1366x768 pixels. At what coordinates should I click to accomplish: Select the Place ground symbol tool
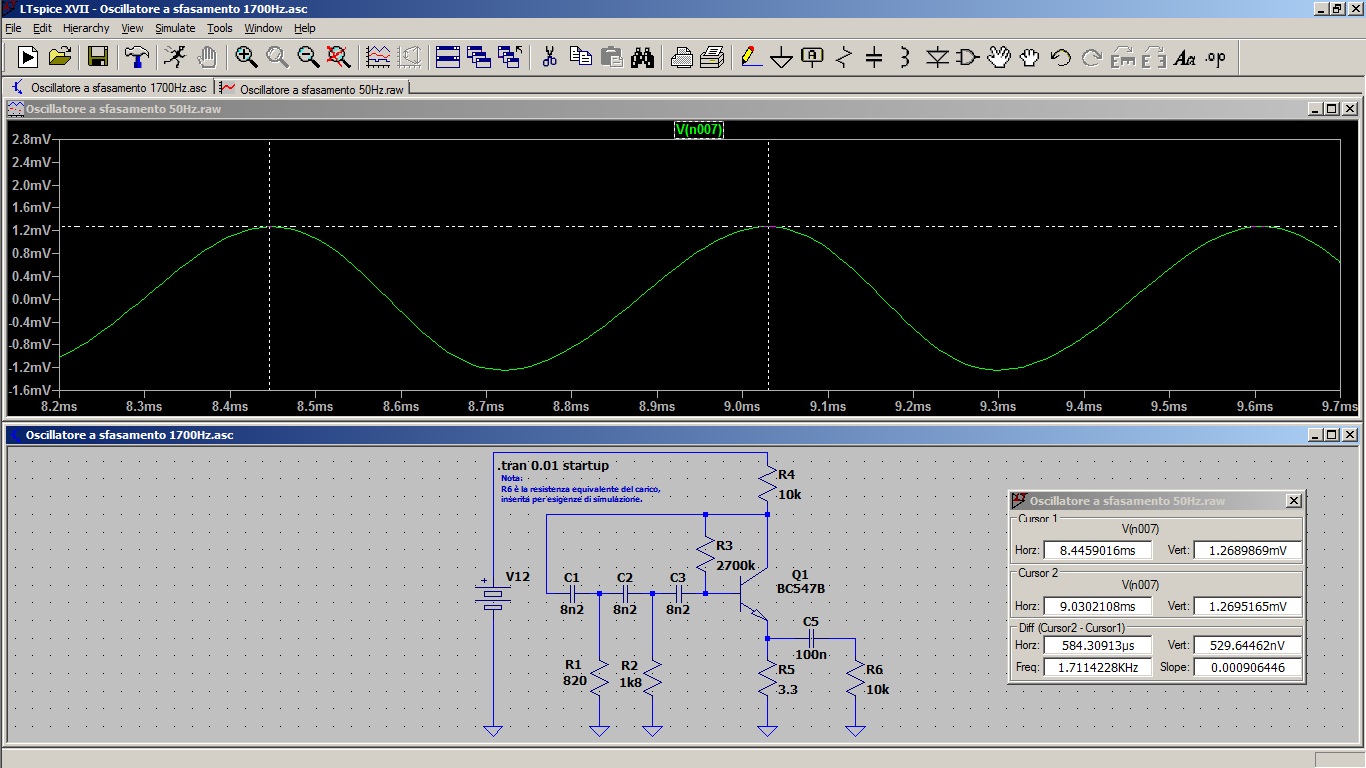click(x=781, y=58)
